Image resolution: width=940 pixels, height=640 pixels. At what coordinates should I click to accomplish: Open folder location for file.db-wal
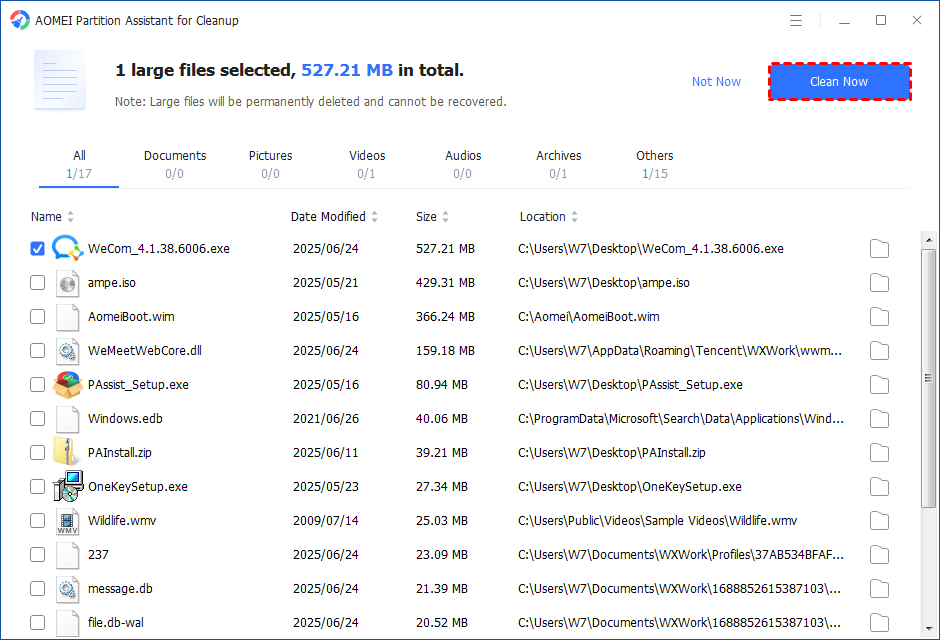(x=879, y=623)
